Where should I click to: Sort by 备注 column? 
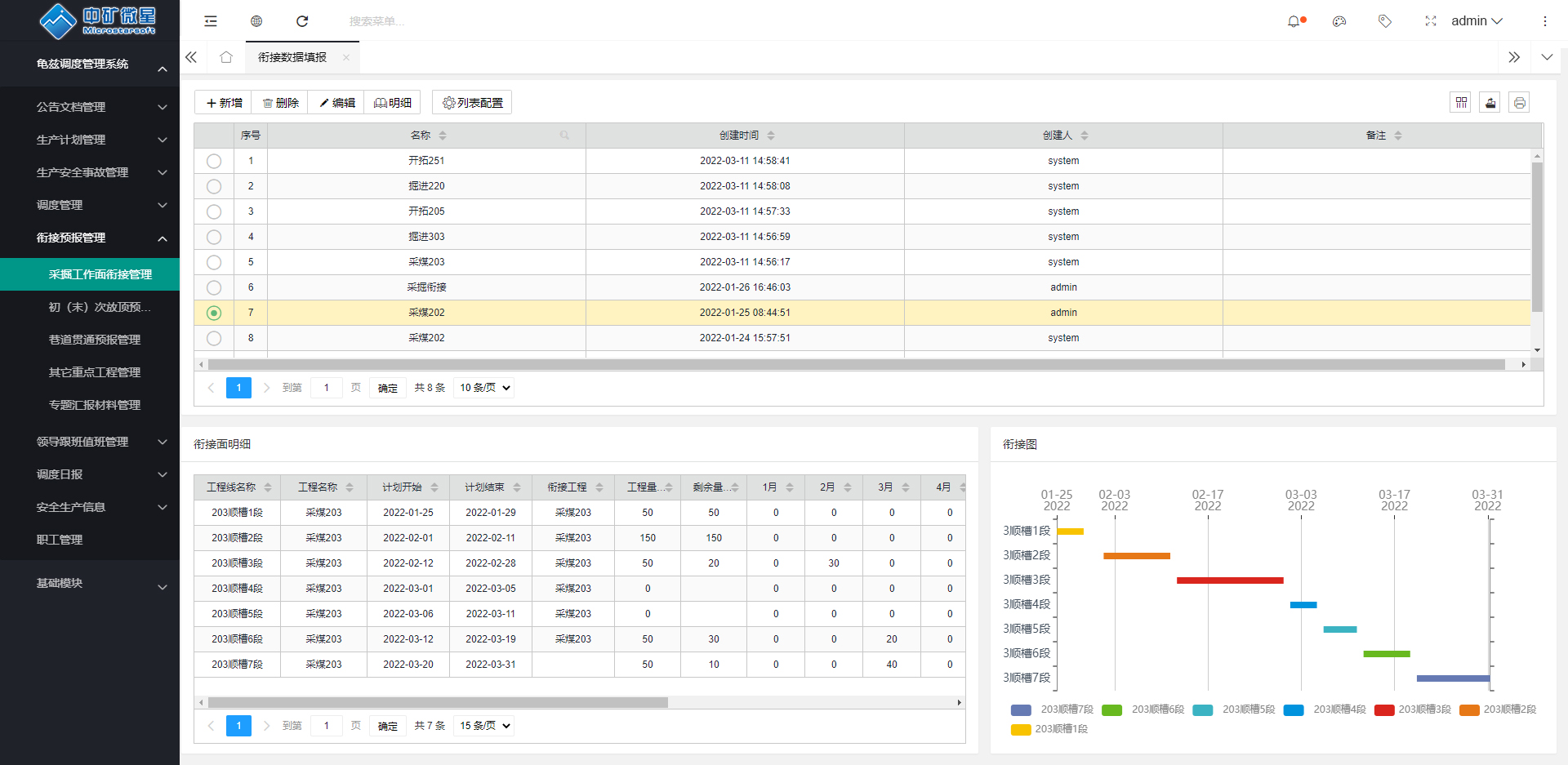coord(1398,136)
